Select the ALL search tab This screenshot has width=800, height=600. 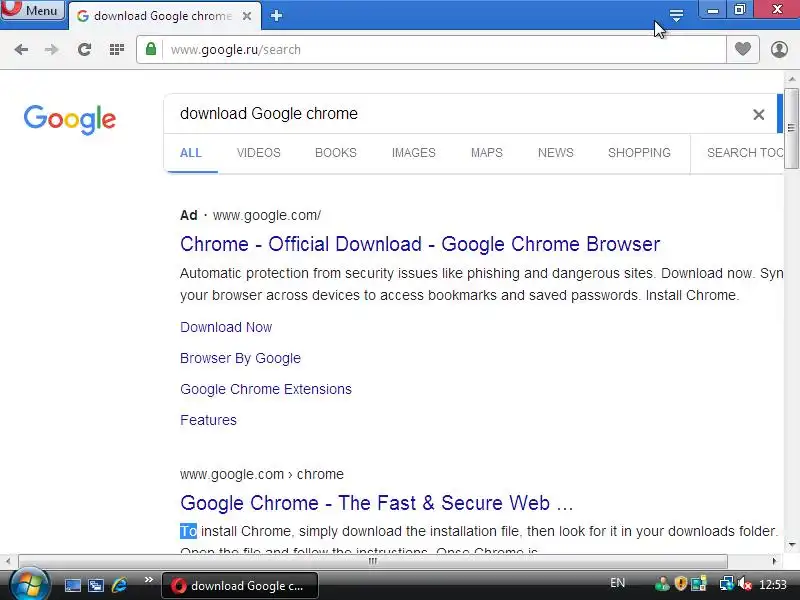(x=191, y=153)
